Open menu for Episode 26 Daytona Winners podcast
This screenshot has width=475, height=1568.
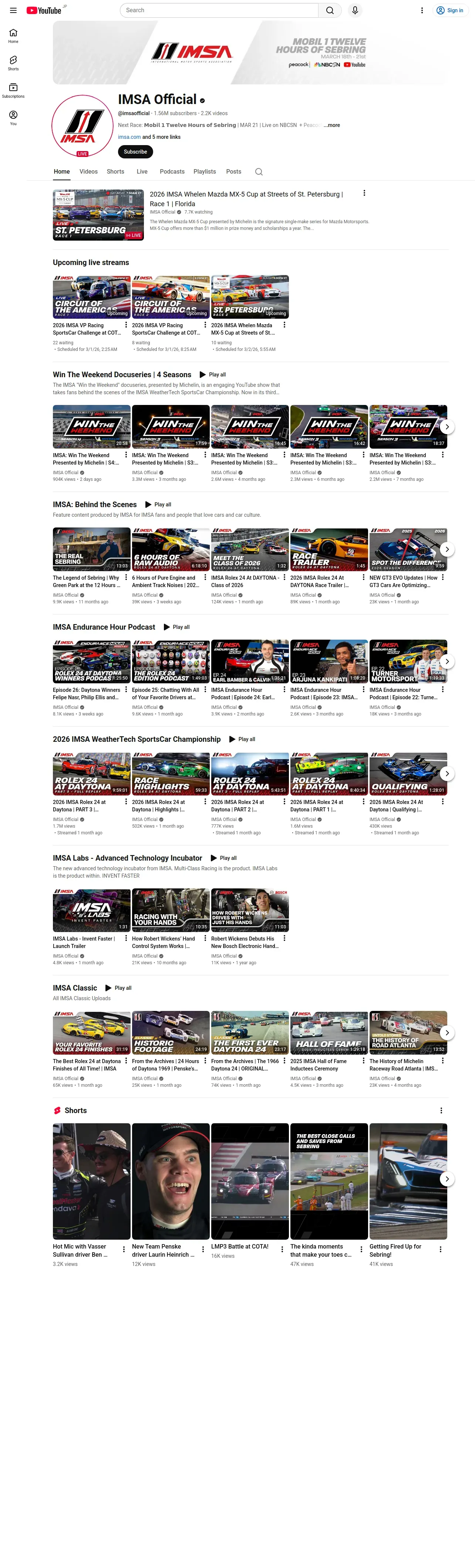click(126, 689)
